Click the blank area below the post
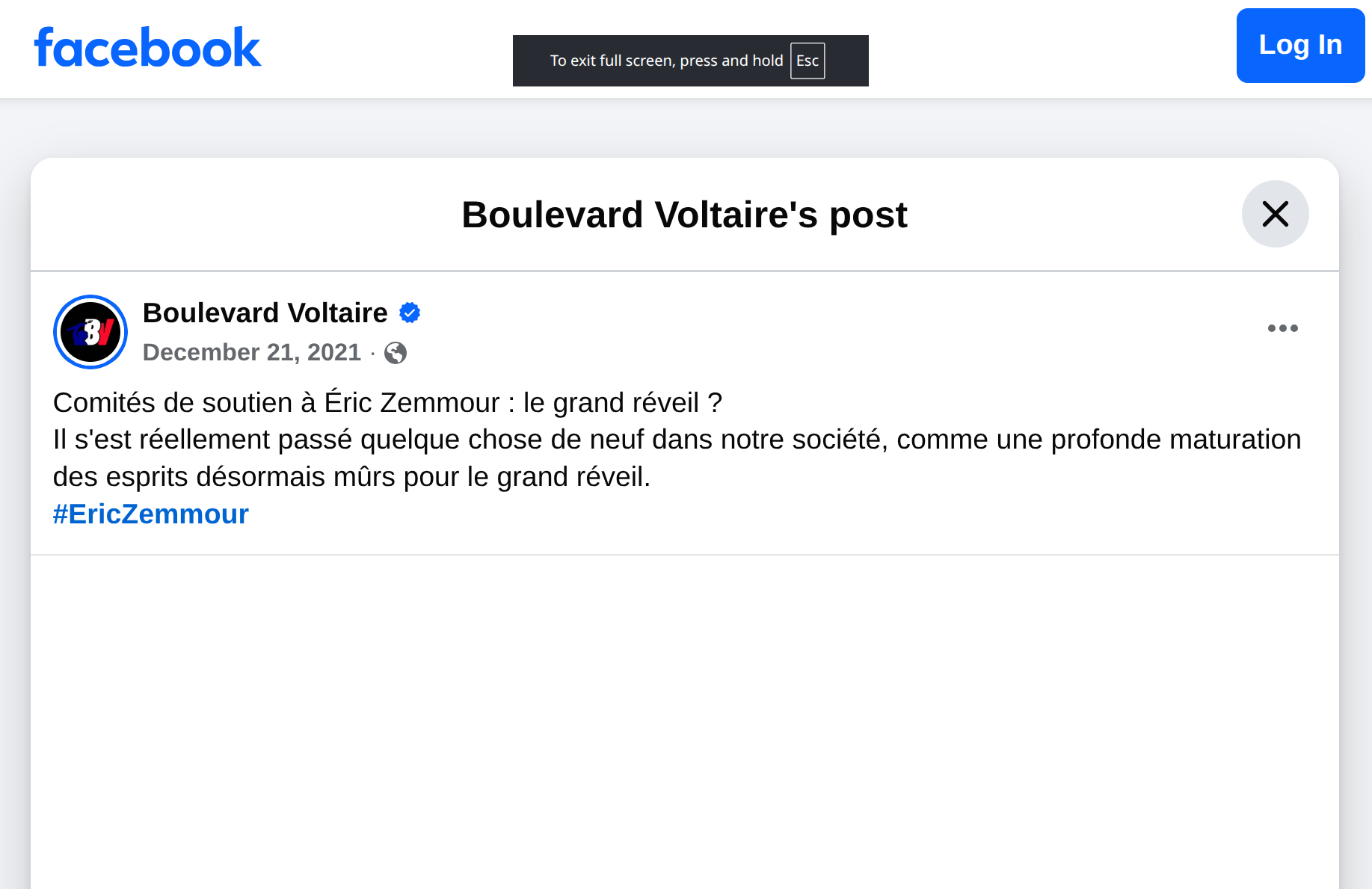 pos(684,718)
